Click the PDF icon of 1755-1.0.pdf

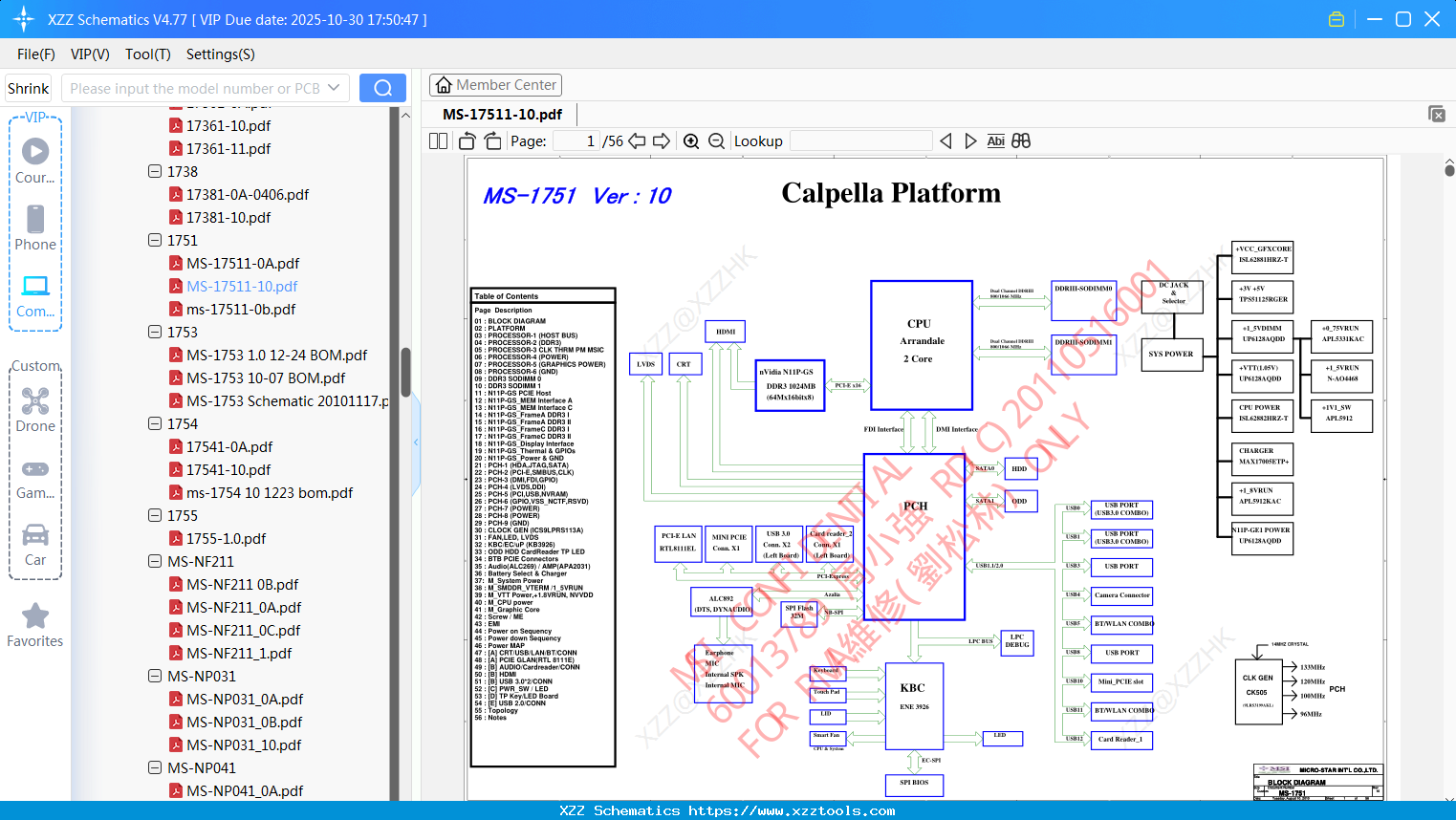176,538
